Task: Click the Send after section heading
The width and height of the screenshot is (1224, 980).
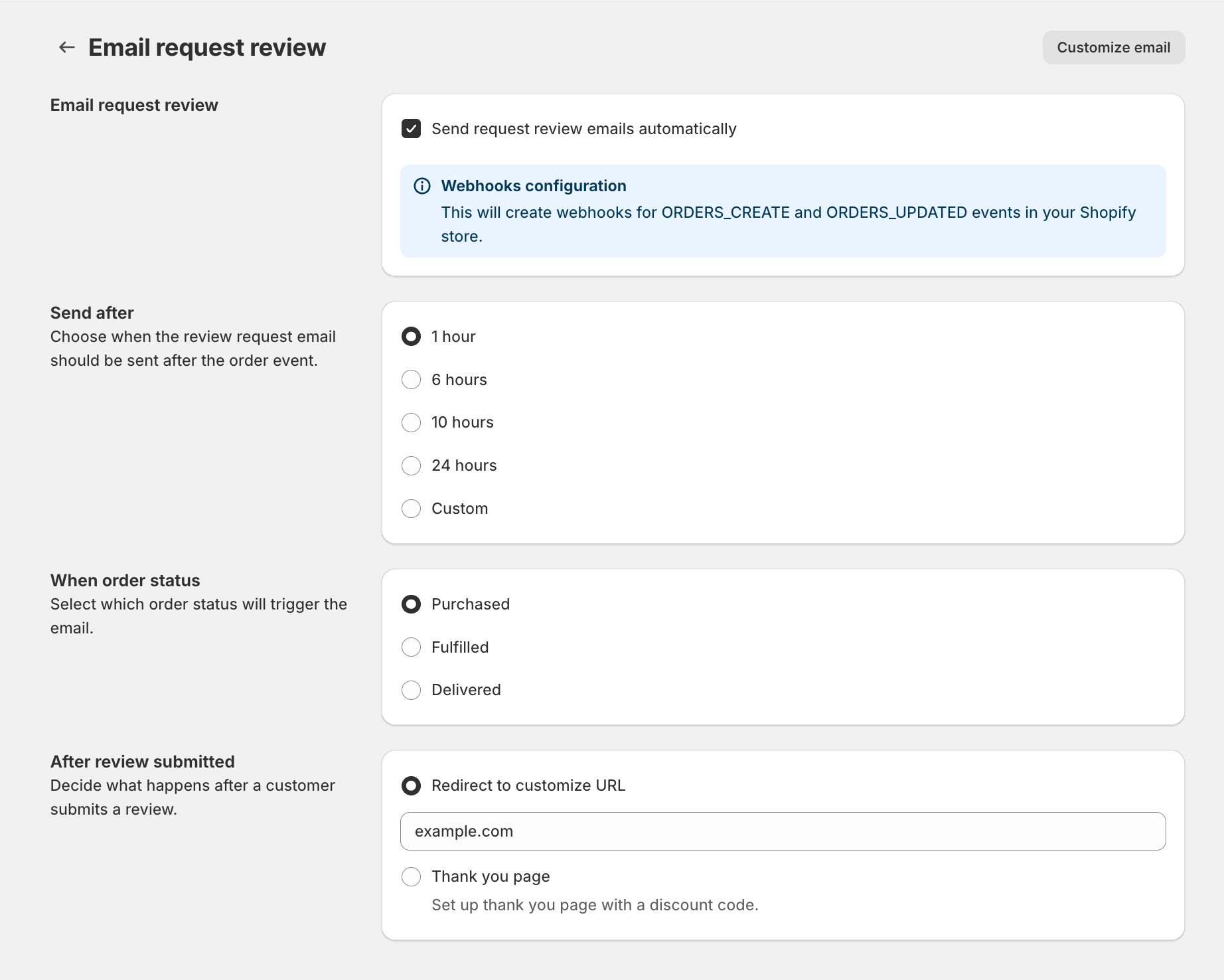Action: point(92,313)
